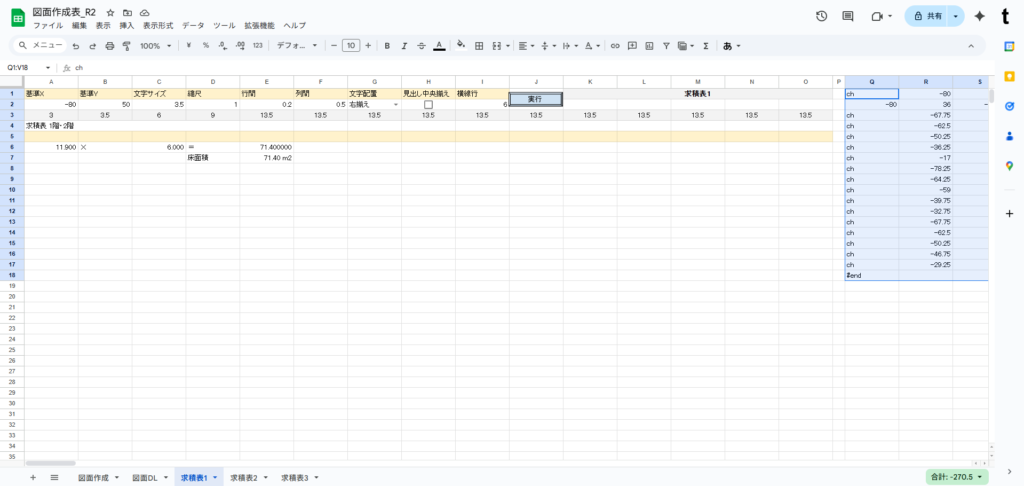Click the font size input field
Image resolution: width=1024 pixels, height=486 pixels.
pos(351,46)
